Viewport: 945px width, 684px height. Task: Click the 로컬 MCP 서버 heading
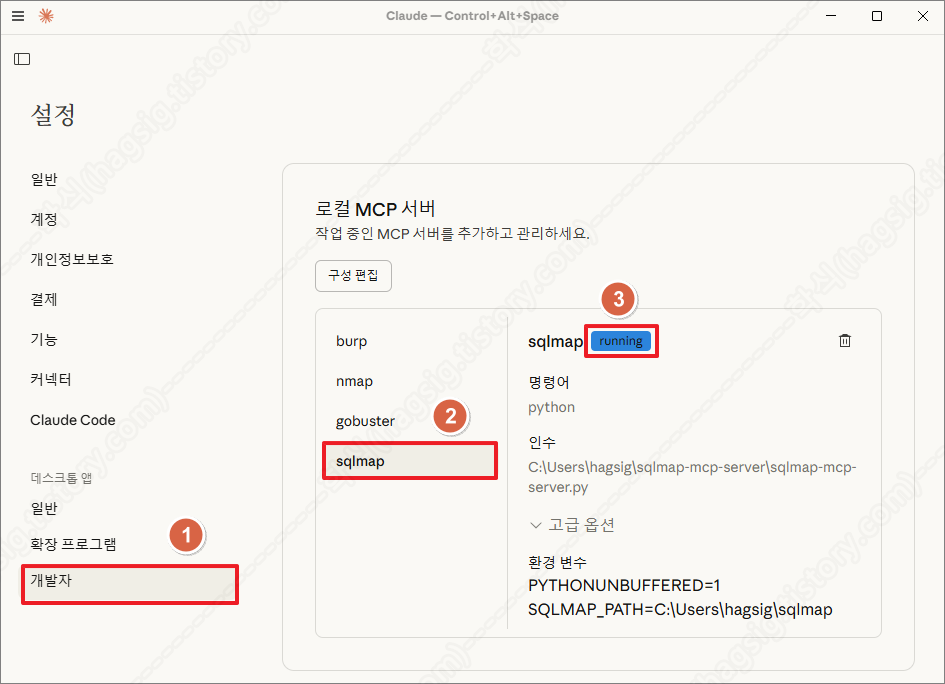point(375,209)
